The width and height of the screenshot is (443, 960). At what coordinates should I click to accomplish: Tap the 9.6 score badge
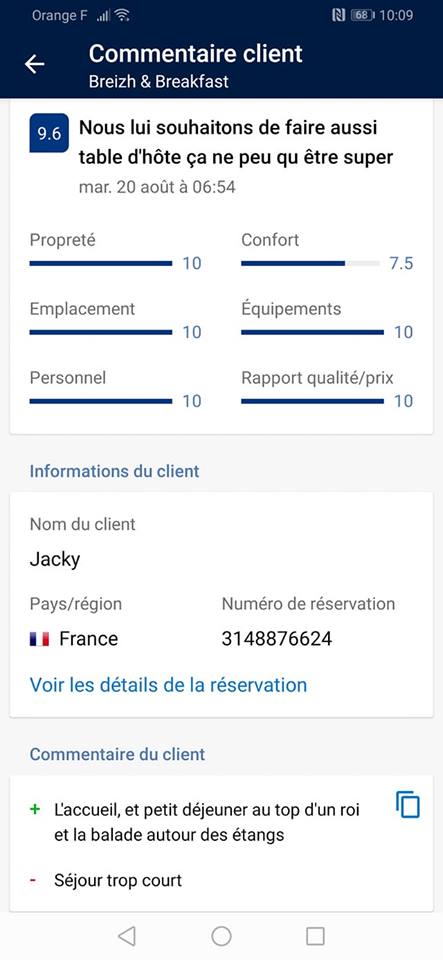49,133
